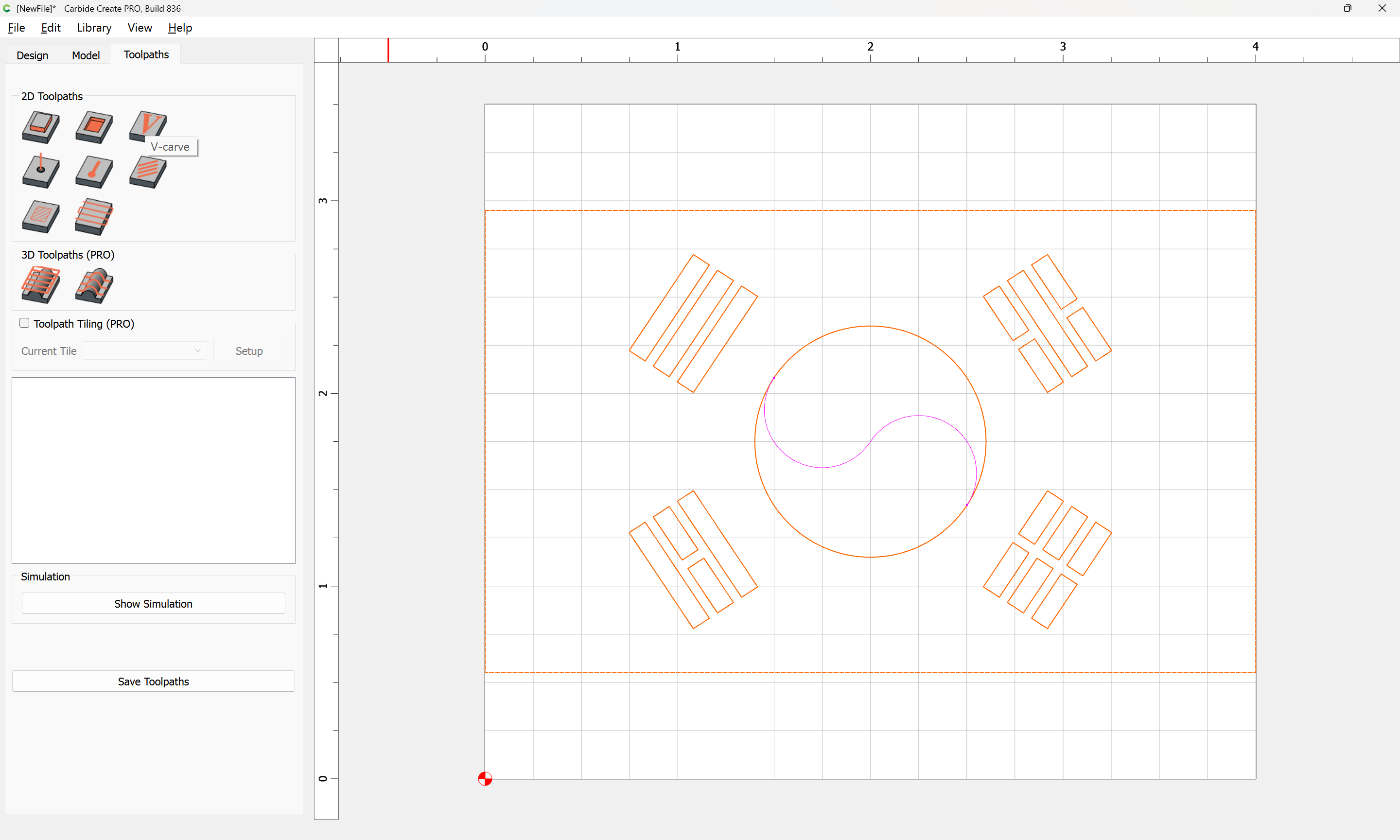Image resolution: width=1400 pixels, height=840 pixels.
Task: Open the Current Tile dropdown
Action: pyautogui.click(x=145, y=351)
